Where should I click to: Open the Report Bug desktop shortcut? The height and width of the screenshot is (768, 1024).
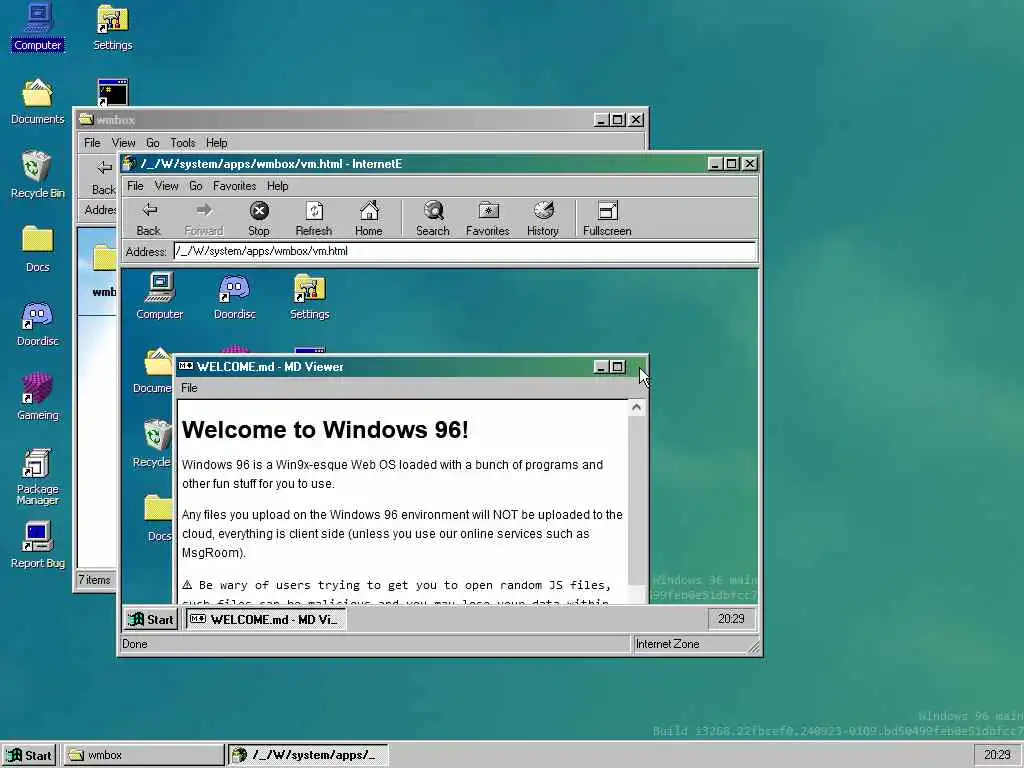37,545
